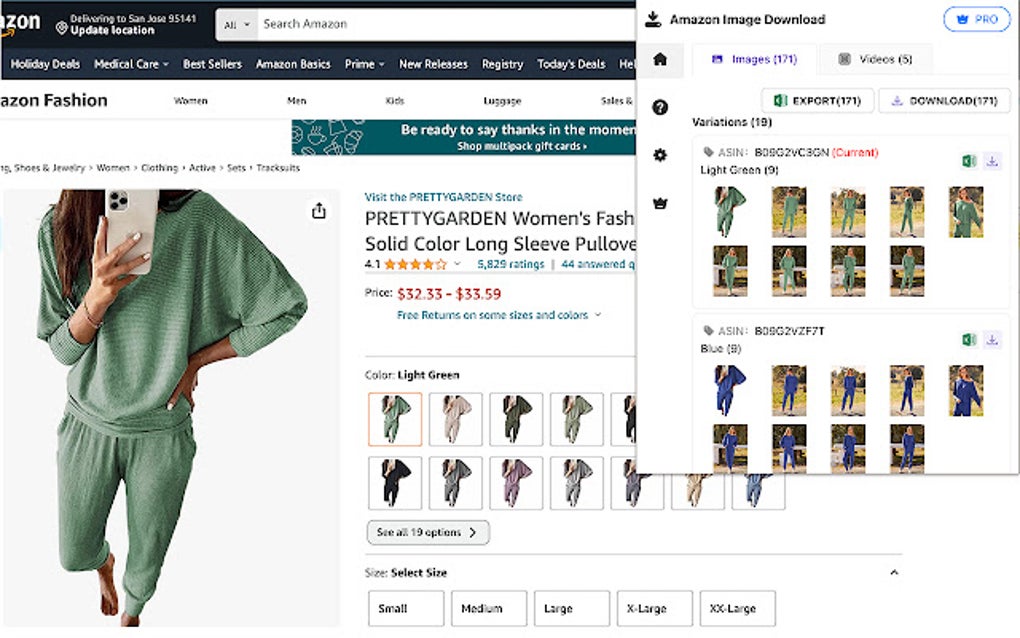Download Blue variation images
Viewport: 1020px width, 638px height.
tap(992, 340)
